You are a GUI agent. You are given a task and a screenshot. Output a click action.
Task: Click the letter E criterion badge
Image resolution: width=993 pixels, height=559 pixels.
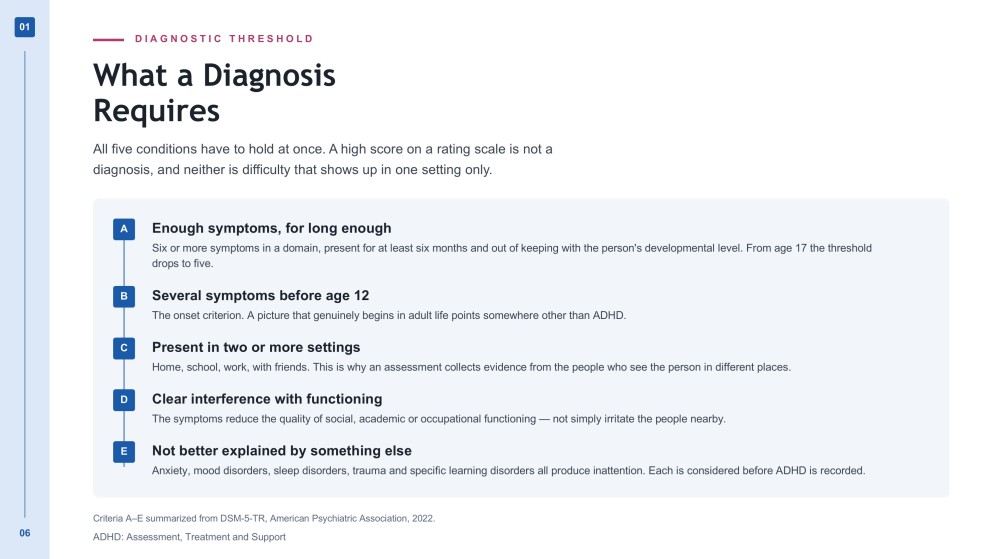click(124, 452)
